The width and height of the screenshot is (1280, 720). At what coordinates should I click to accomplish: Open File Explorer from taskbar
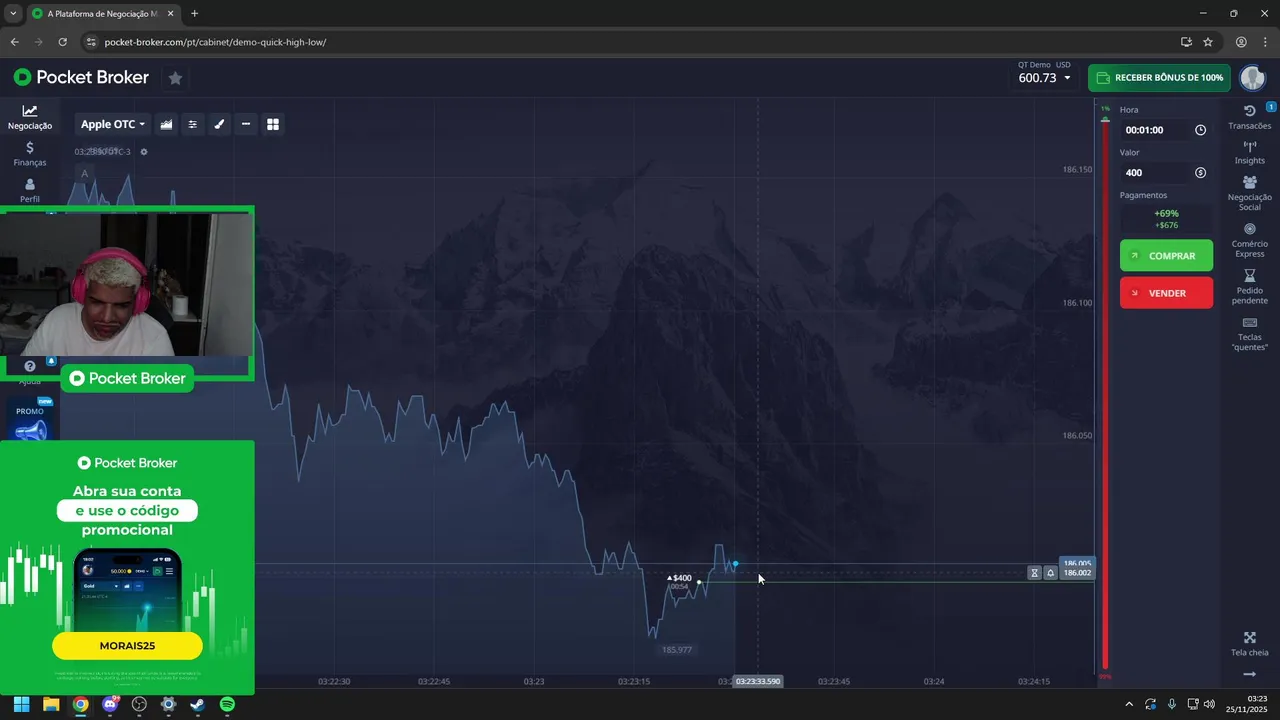51,704
